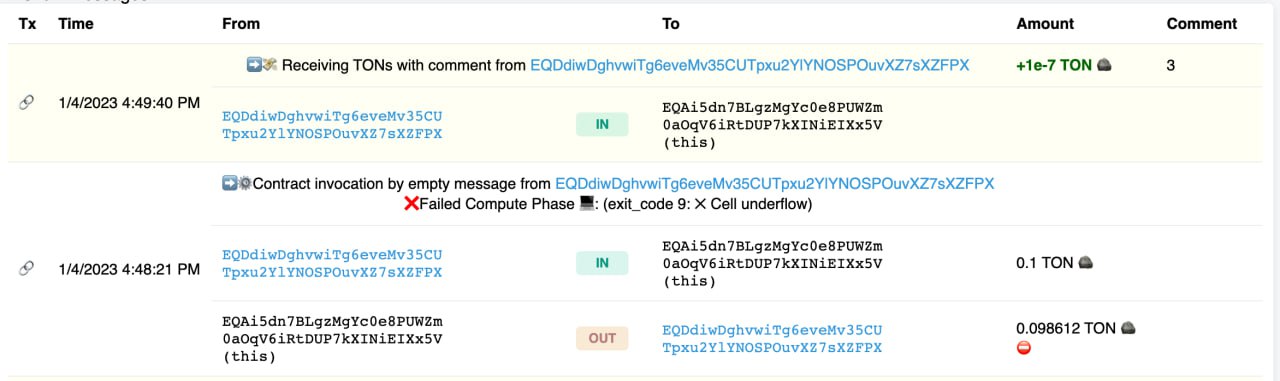
Task: Click the arrow icon before Receiving TONs
Action: 254,65
